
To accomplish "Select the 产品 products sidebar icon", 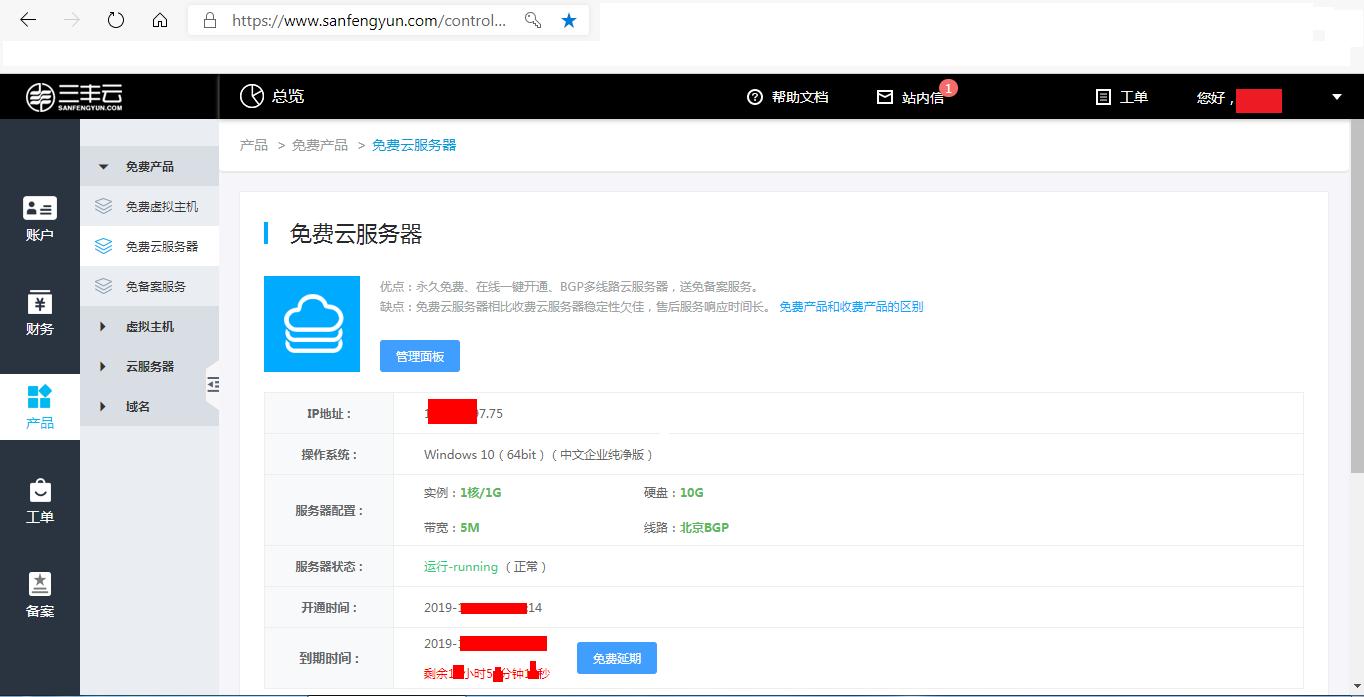I will 40,406.
